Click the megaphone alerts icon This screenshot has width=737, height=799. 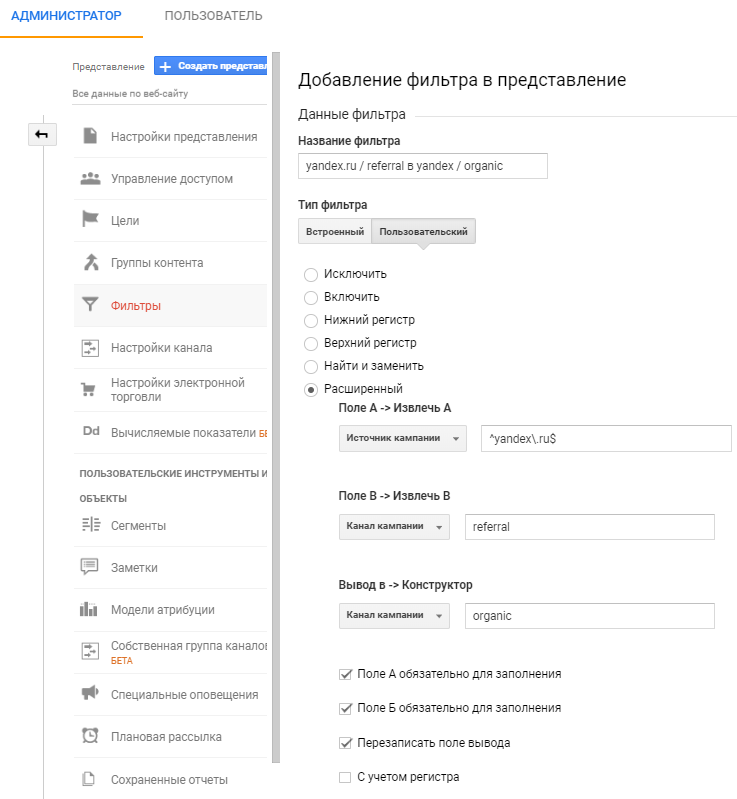point(90,693)
